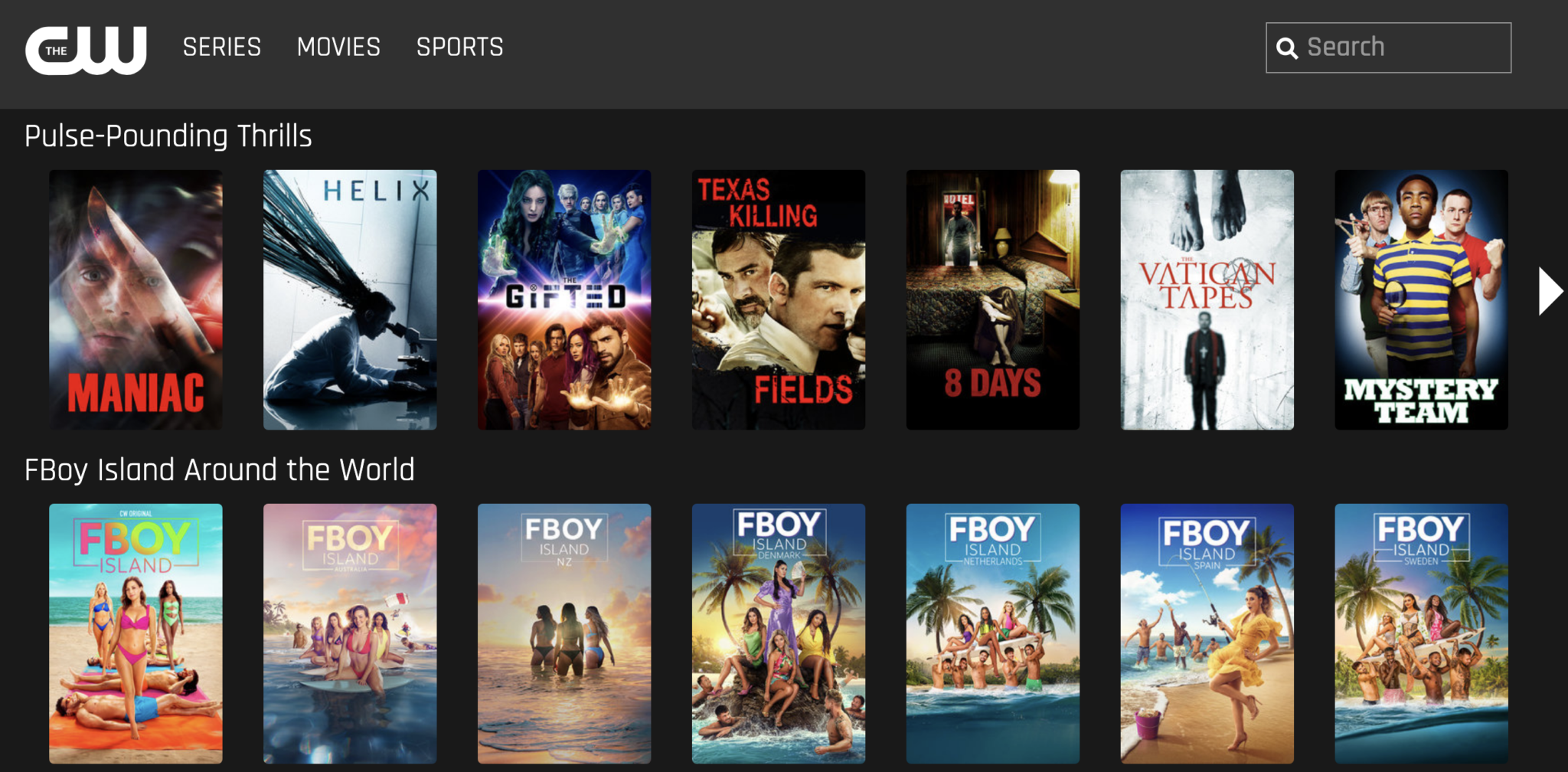Image resolution: width=1568 pixels, height=772 pixels.
Task: Open the CW Original FBoy Island poster
Action: [x=136, y=633]
